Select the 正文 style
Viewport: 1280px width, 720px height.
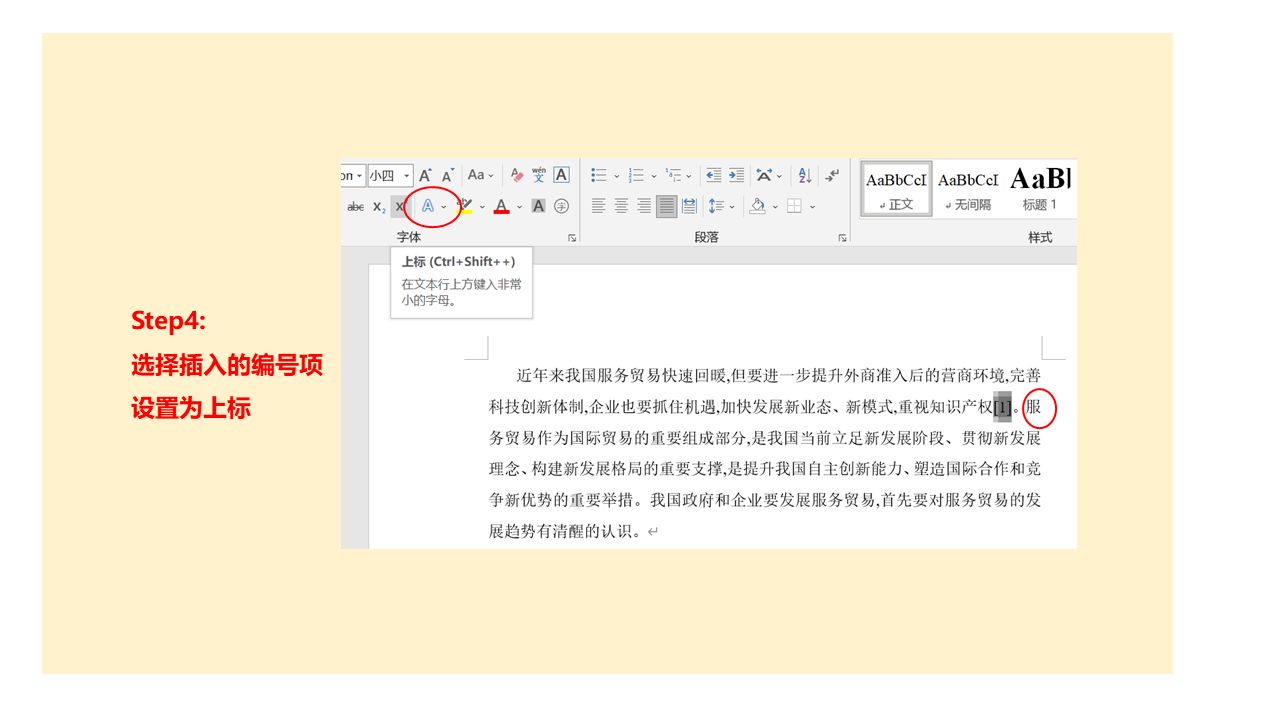896,188
